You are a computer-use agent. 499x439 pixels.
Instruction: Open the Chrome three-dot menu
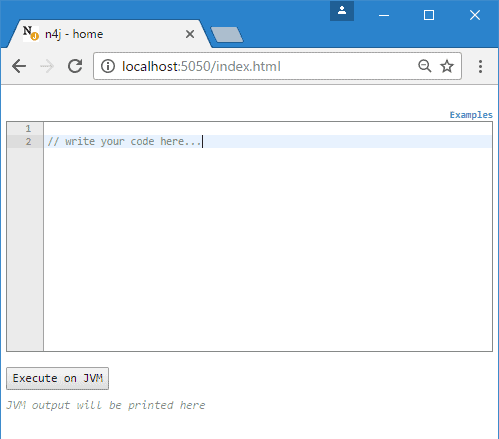click(480, 66)
